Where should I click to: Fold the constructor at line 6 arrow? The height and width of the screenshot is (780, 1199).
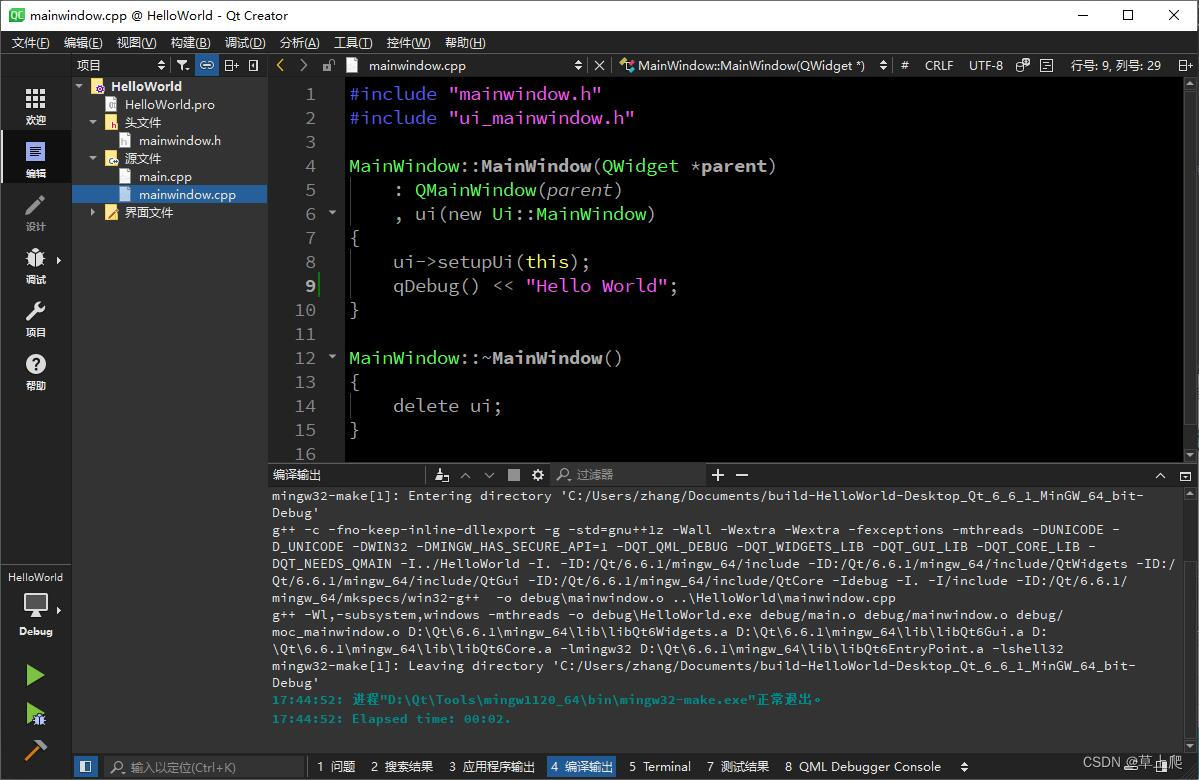click(333, 213)
